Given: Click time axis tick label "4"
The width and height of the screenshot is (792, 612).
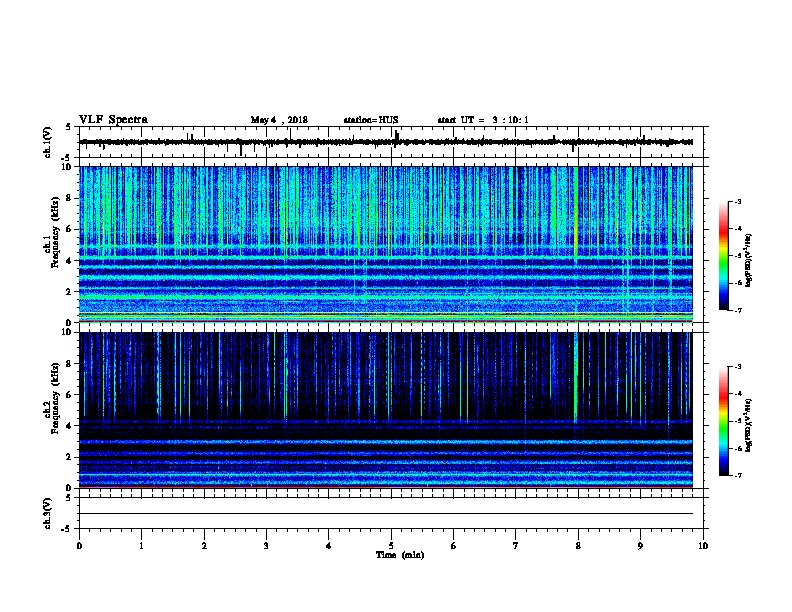Looking at the screenshot, I should (x=329, y=546).
